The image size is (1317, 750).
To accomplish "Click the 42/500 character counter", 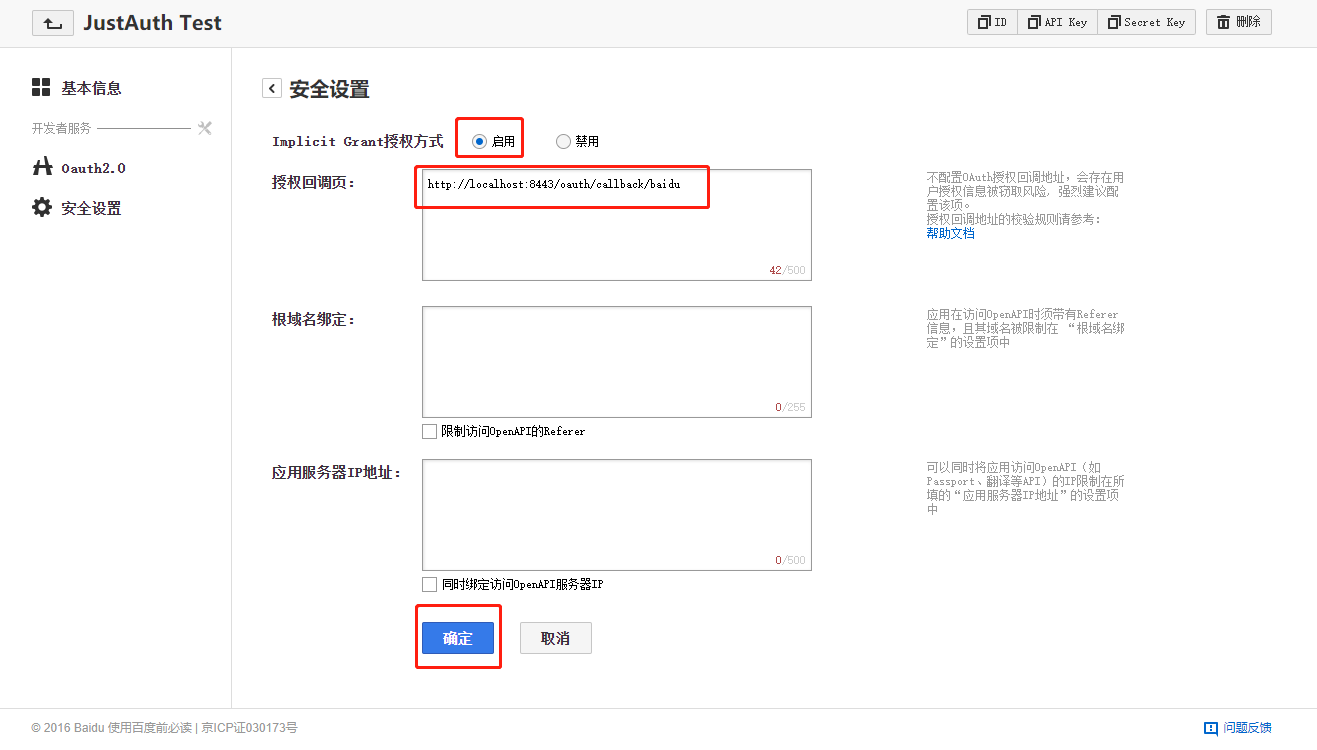I will [787, 270].
